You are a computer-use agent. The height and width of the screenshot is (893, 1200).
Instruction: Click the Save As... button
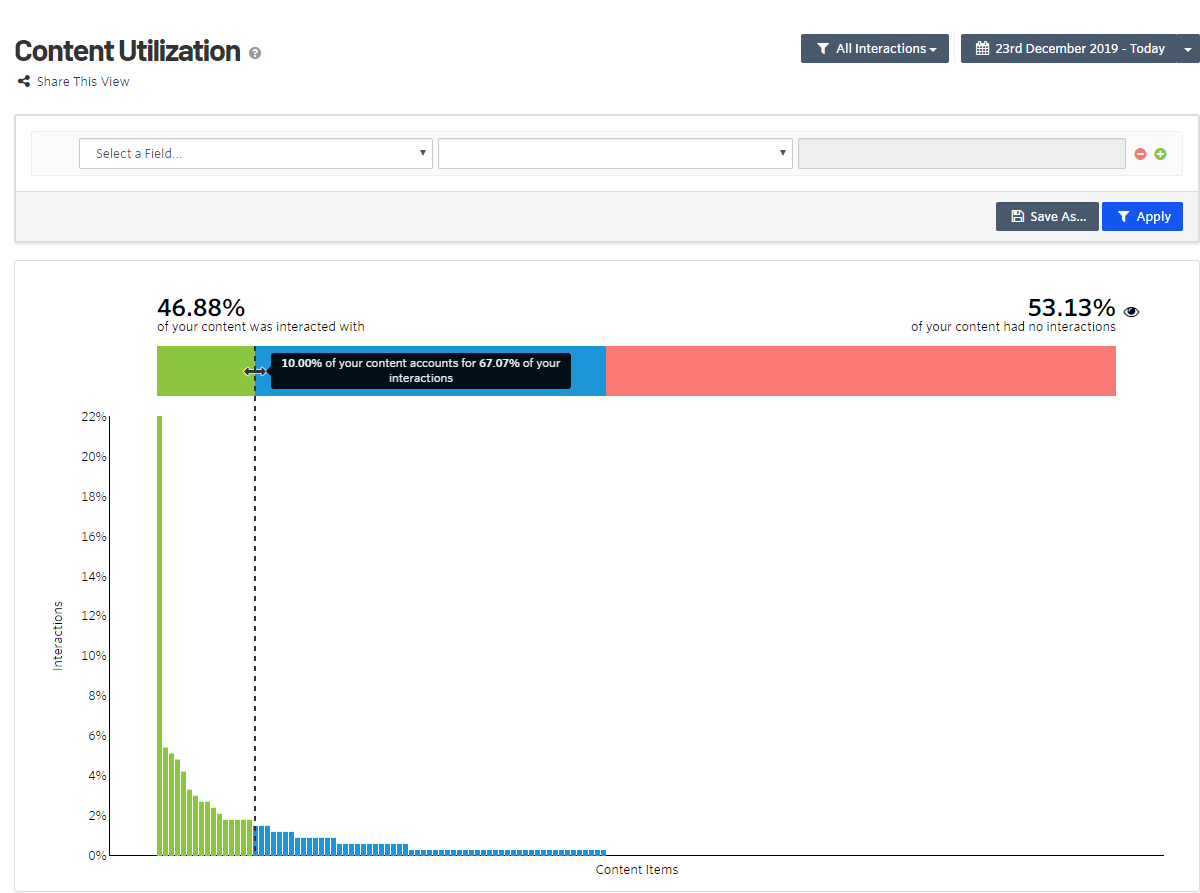tap(1047, 217)
